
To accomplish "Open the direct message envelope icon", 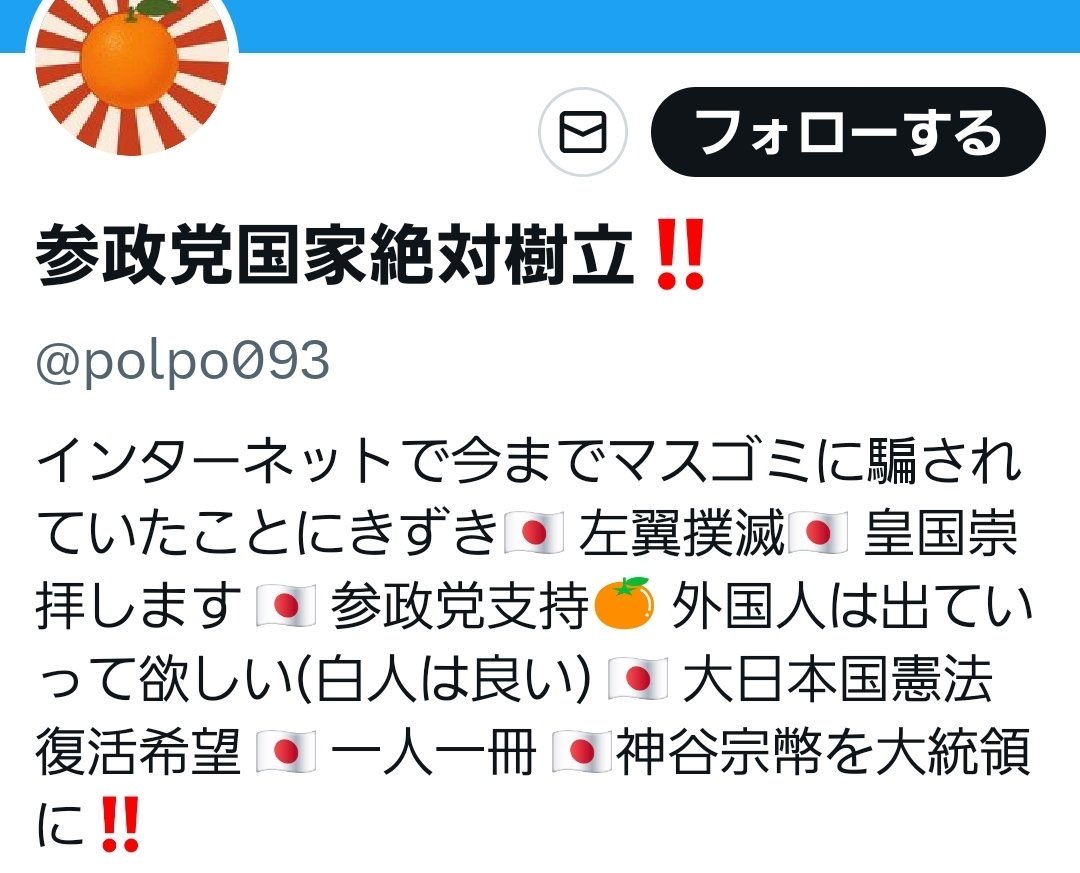I will [583, 132].
